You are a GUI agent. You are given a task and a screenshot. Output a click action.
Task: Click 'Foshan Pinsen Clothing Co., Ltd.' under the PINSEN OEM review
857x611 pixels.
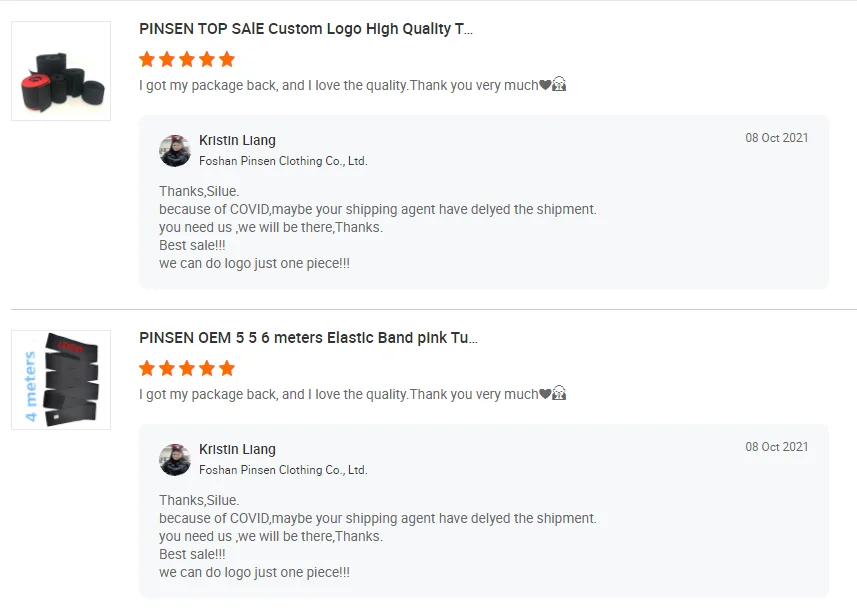[283, 470]
